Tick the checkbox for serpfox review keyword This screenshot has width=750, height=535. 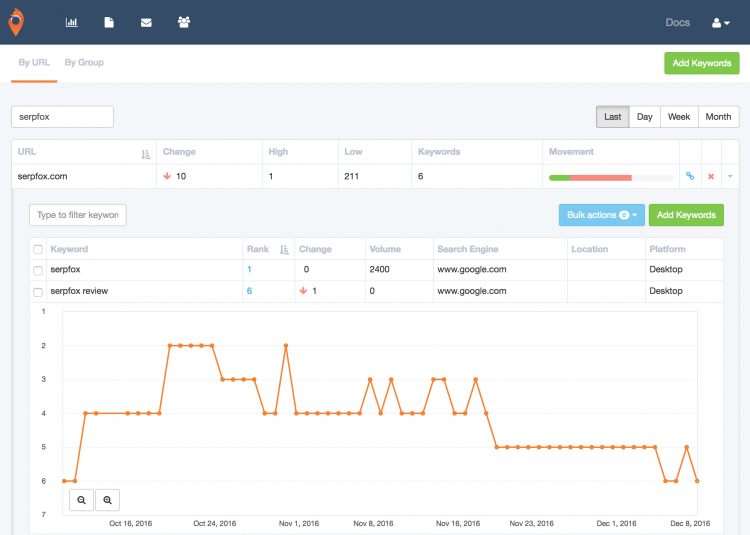point(38,291)
